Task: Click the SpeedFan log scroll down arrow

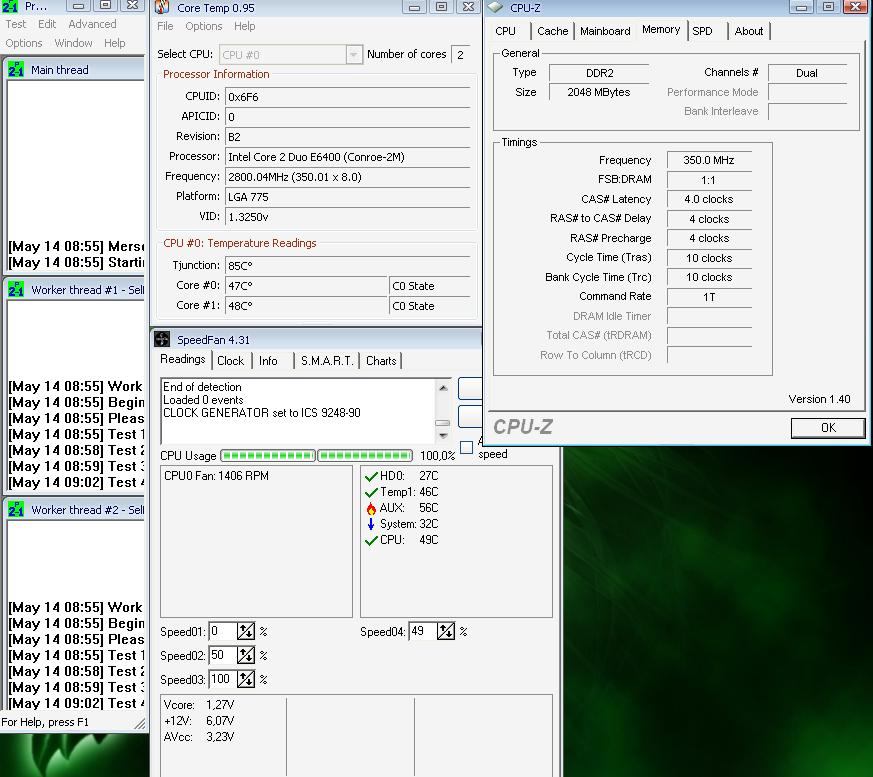Action: [443, 435]
